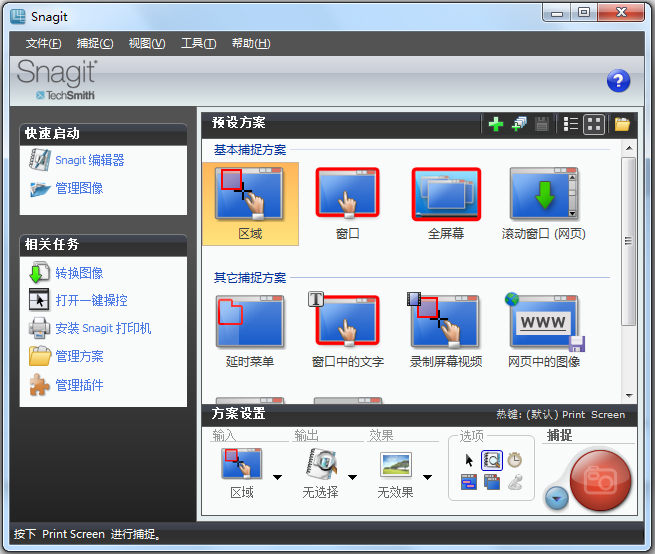Open capture mode dropdown beside red button
655x554 pixels.
(557, 498)
